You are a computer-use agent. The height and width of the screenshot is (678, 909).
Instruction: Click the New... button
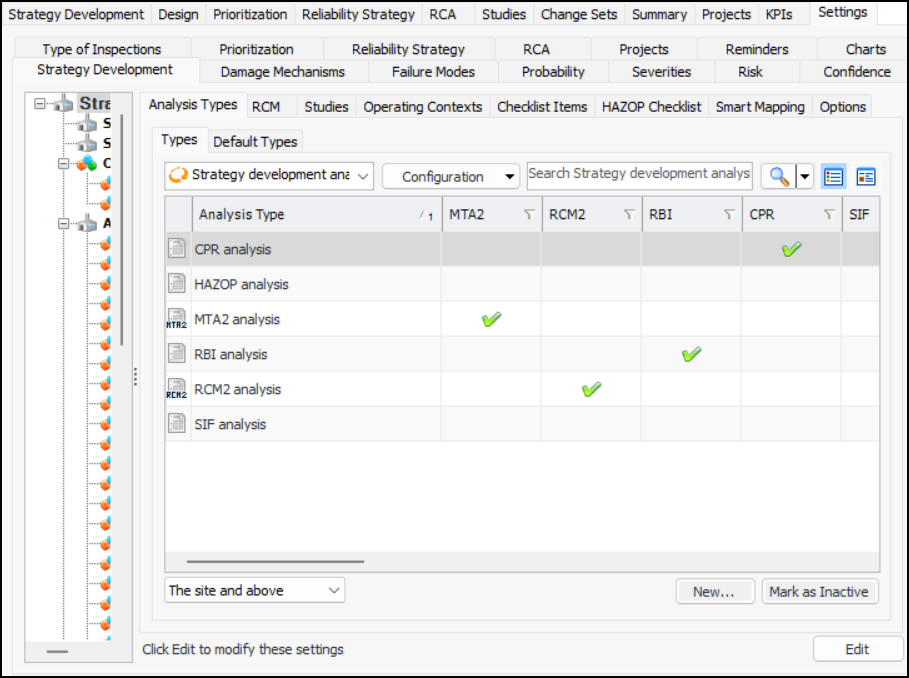tap(714, 592)
